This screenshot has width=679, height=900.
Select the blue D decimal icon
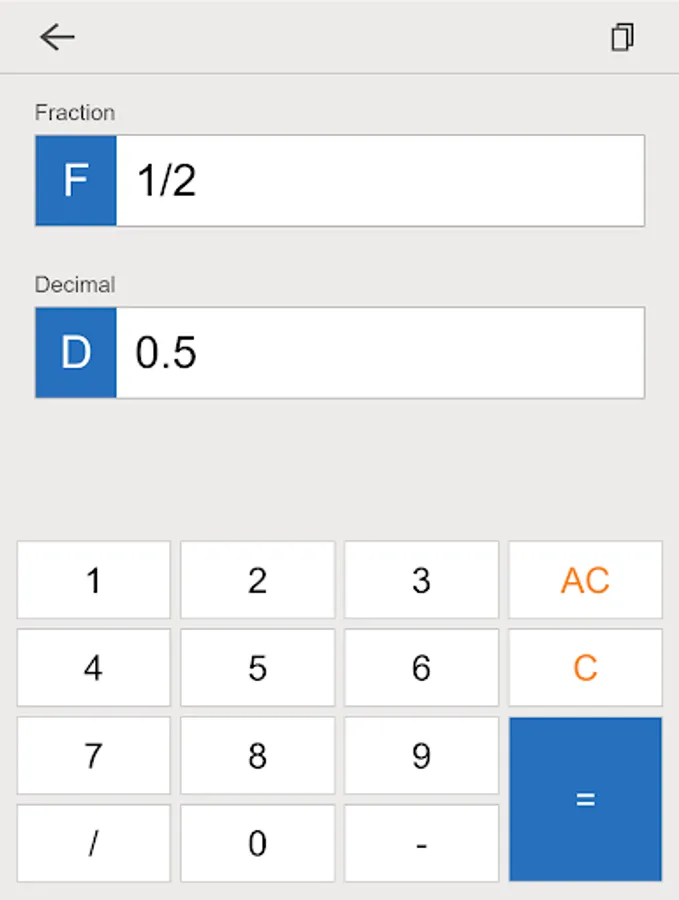(x=75, y=352)
